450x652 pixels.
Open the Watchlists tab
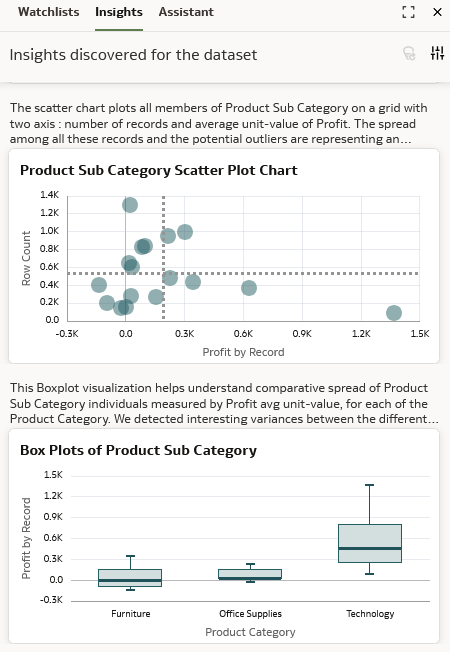(49, 12)
